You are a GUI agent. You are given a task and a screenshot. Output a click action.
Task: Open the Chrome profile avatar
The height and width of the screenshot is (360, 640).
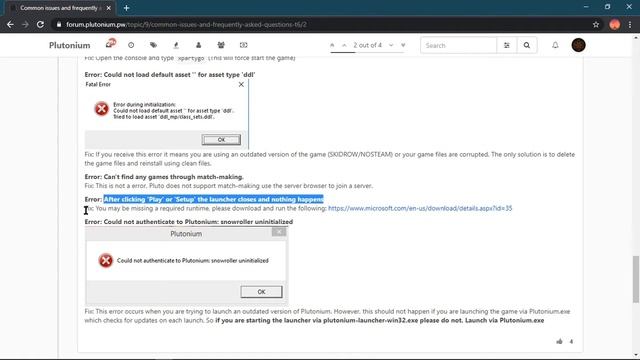[x=614, y=24]
